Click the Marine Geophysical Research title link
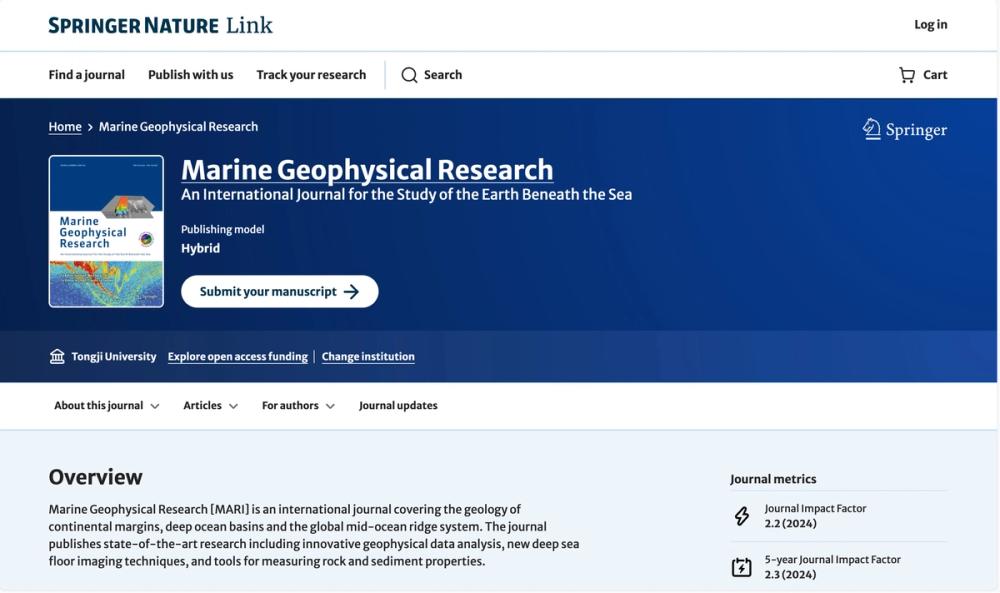The image size is (1000, 593). pos(367,170)
